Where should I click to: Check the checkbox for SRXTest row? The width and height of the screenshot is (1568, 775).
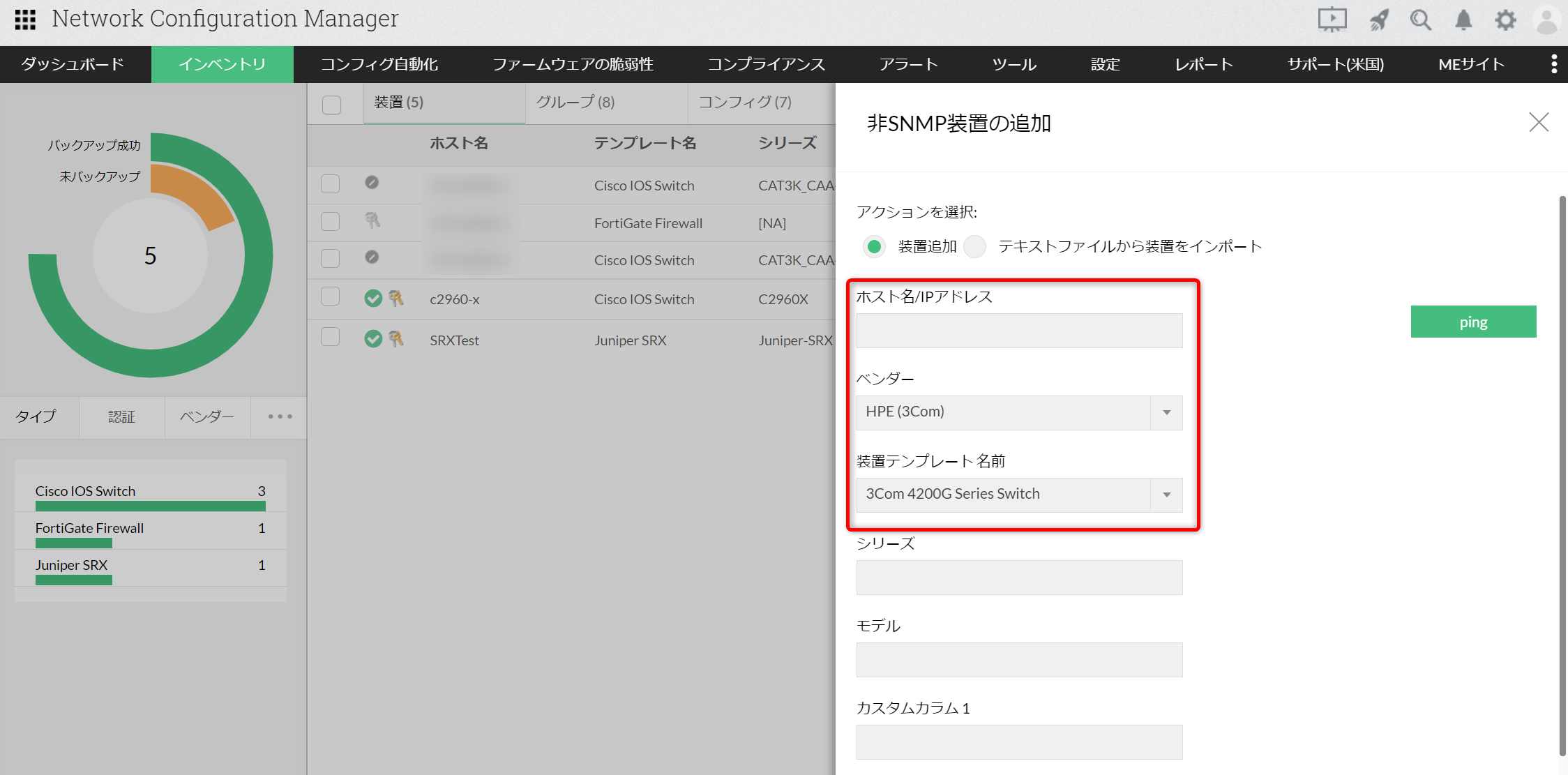click(331, 338)
